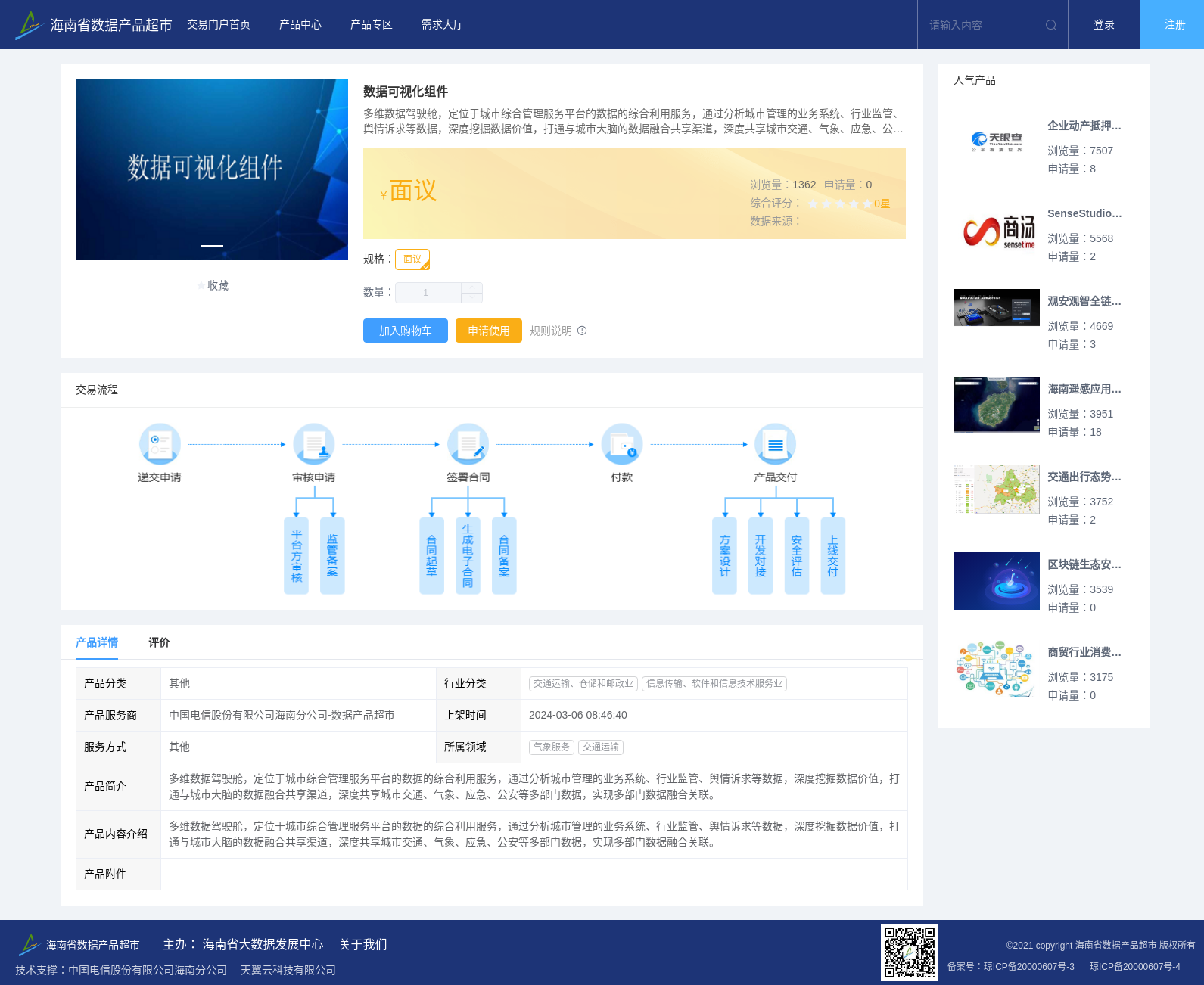This screenshot has width=1204, height=985.
Task: Click the 付款 step icon
Action: pyautogui.click(x=622, y=444)
